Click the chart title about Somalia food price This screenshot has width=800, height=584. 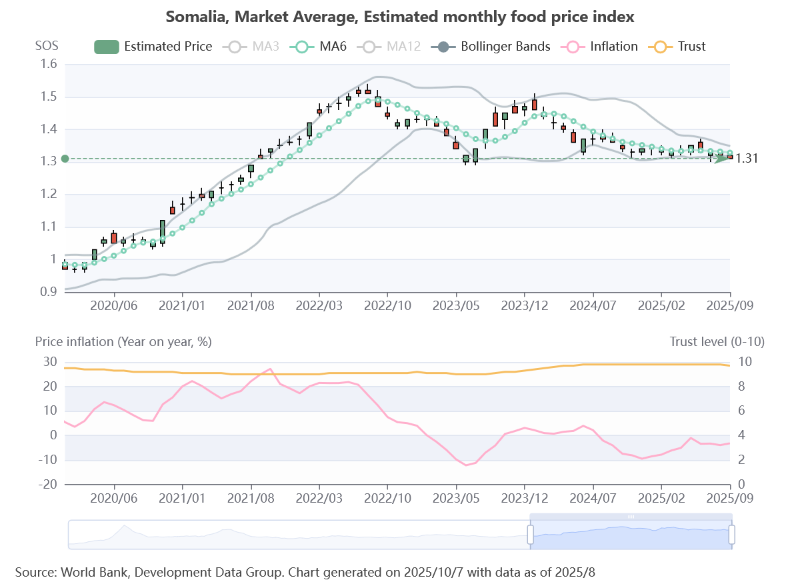click(x=400, y=17)
